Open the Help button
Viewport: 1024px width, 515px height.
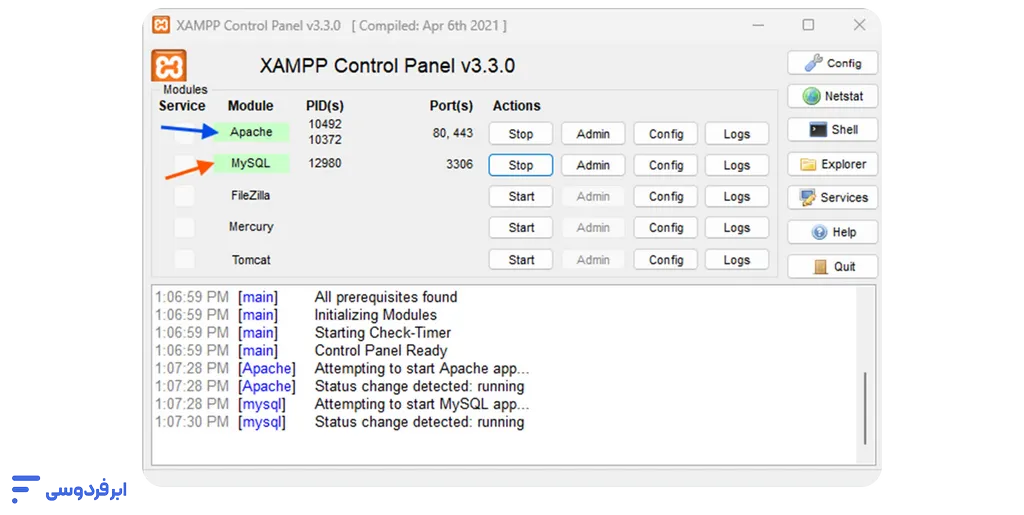tap(833, 232)
